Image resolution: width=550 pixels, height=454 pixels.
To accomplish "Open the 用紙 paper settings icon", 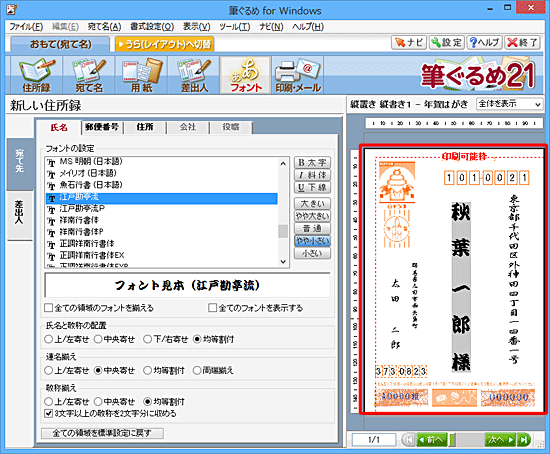I will click(142, 75).
